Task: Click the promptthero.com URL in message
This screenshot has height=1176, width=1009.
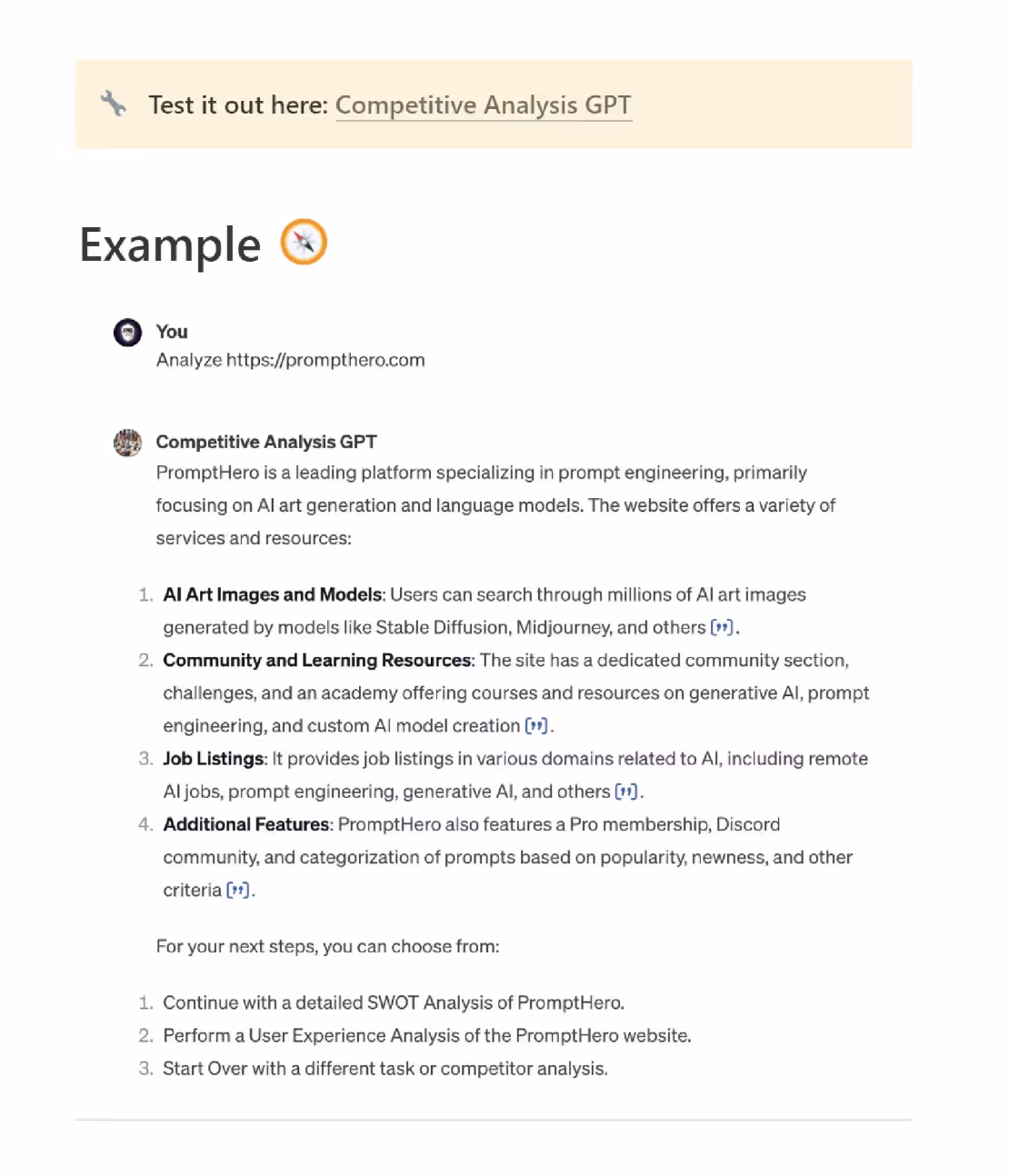Action: [325, 360]
